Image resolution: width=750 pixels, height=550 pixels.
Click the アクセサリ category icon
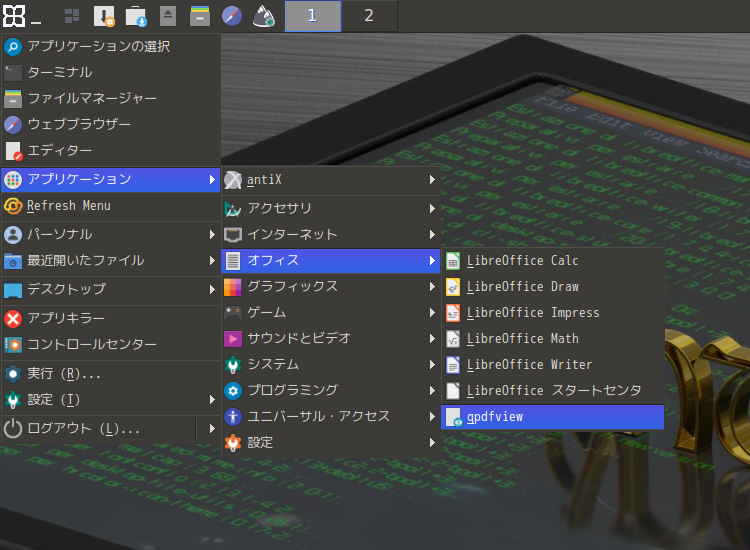point(233,209)
